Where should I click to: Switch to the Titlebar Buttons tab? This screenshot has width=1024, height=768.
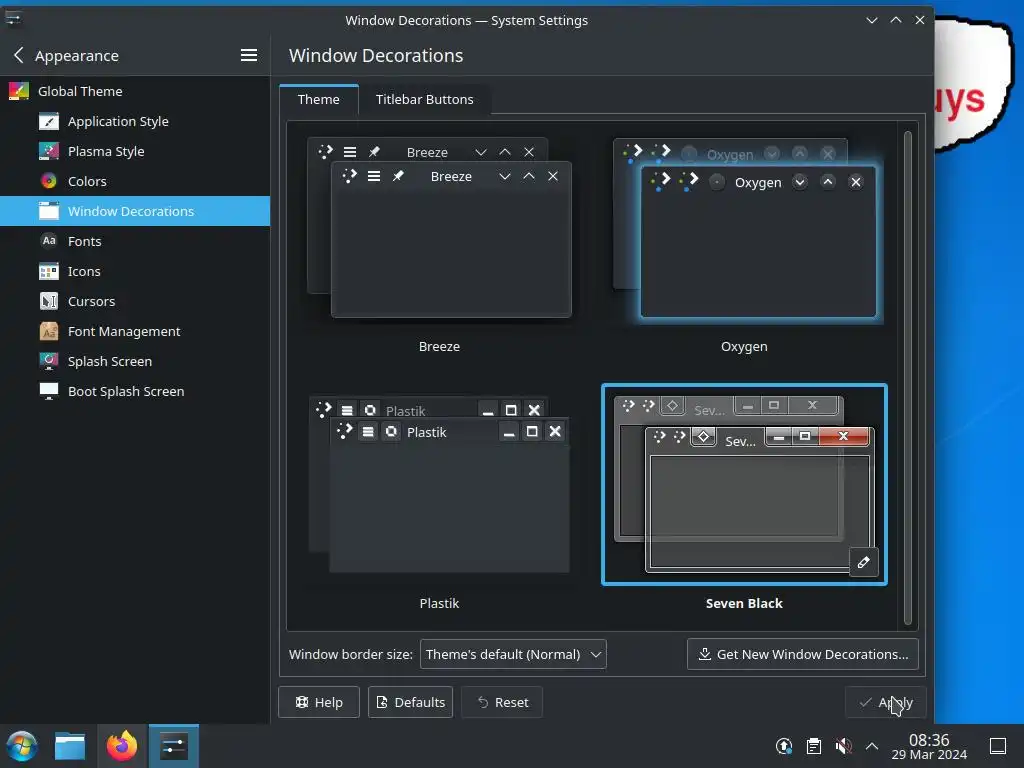tap(424, 99)
